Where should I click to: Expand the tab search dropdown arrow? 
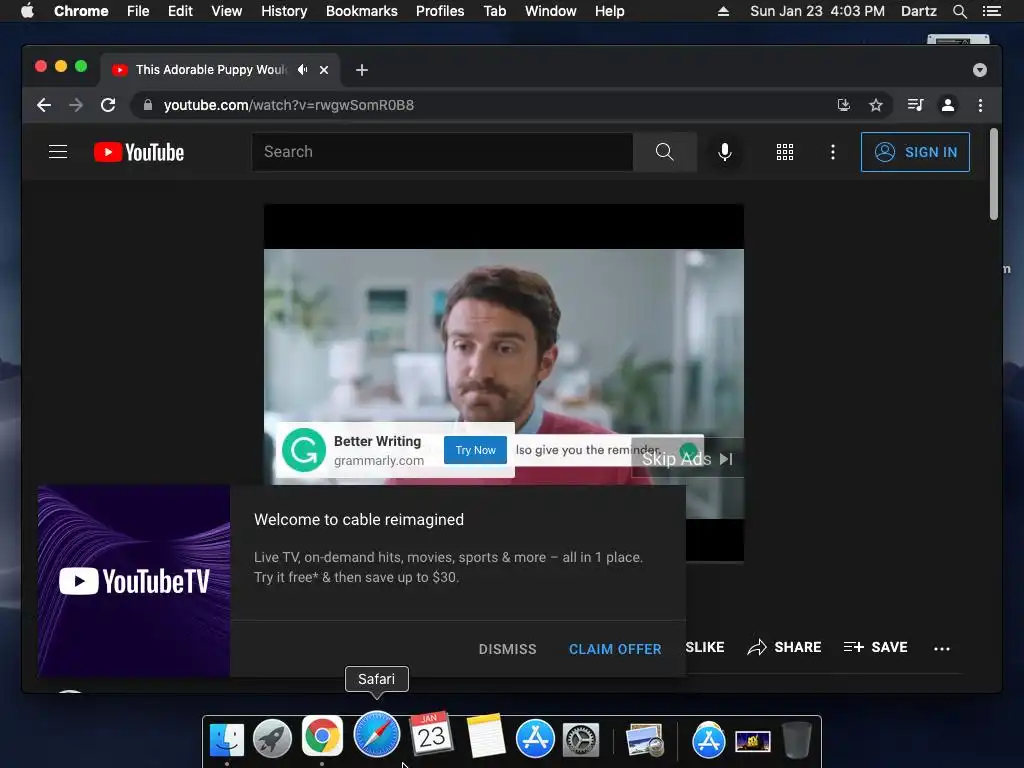pyautogui.click(x=980, y=70)
